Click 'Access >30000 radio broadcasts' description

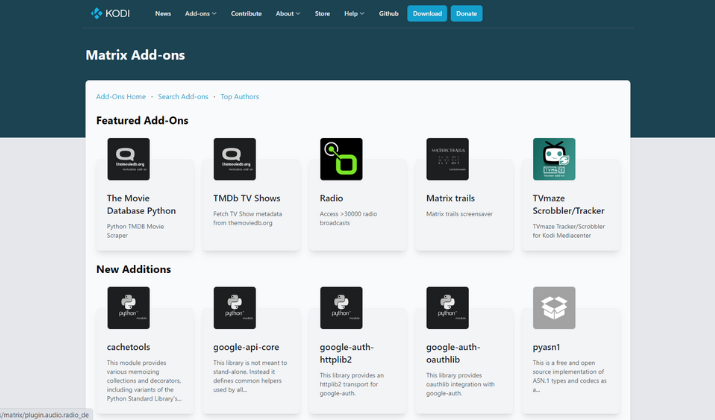tap(348, 218)
